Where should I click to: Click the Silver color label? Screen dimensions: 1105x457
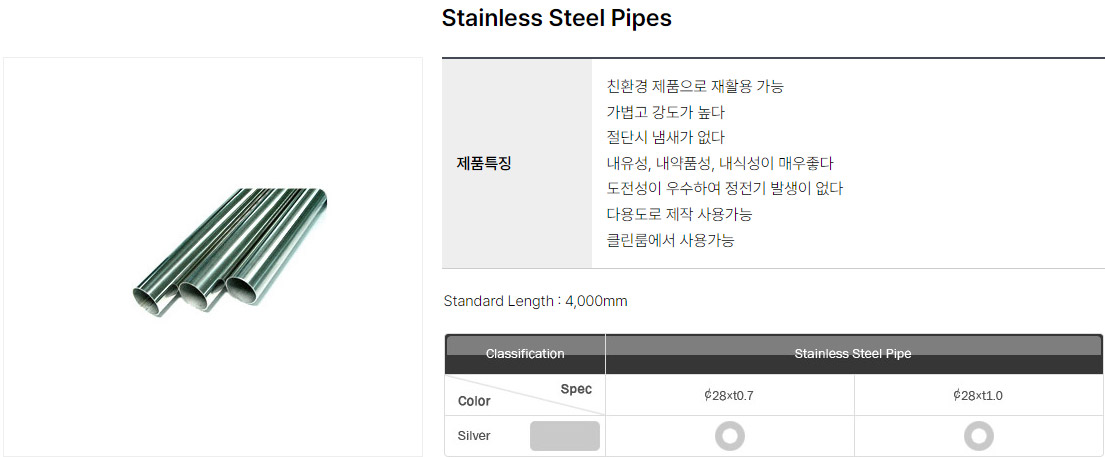pos(474,436)
